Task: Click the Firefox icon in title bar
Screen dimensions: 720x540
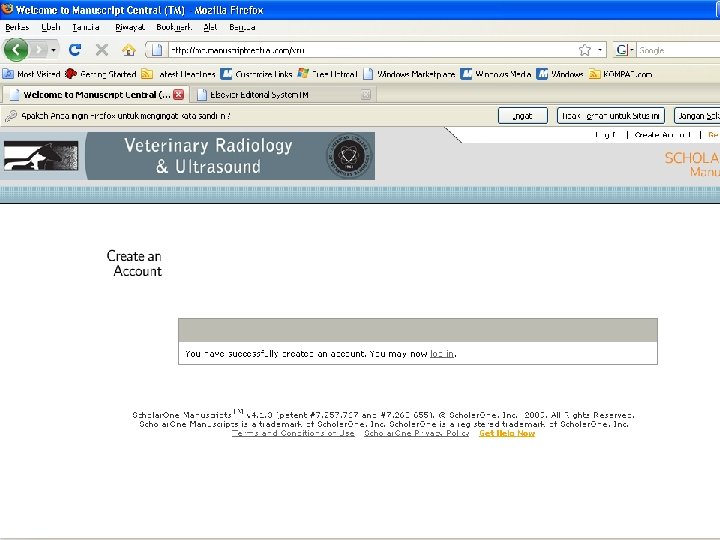Action: coord(7,9)
